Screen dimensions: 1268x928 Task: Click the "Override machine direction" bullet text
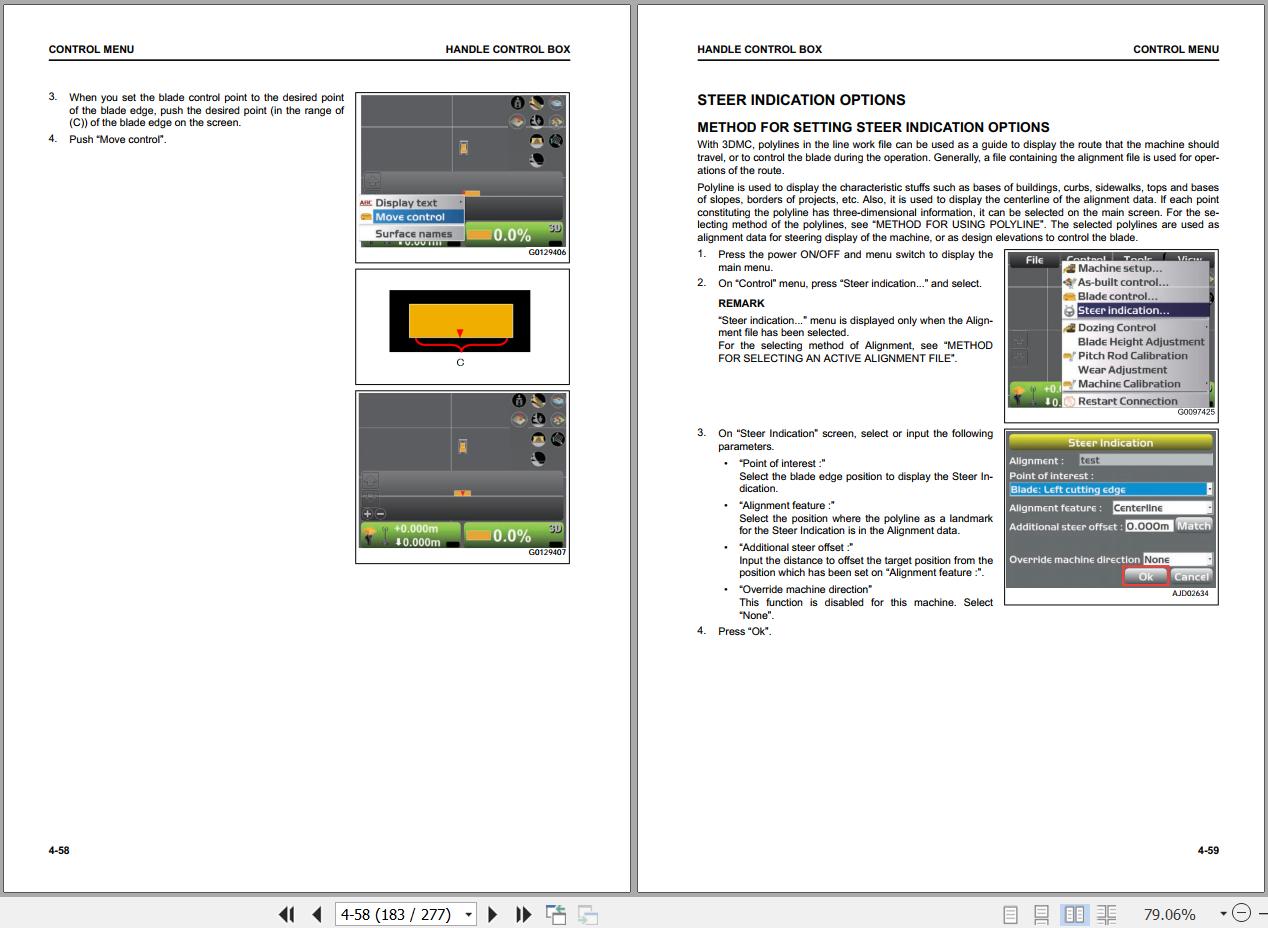click(x=805, y=589)
